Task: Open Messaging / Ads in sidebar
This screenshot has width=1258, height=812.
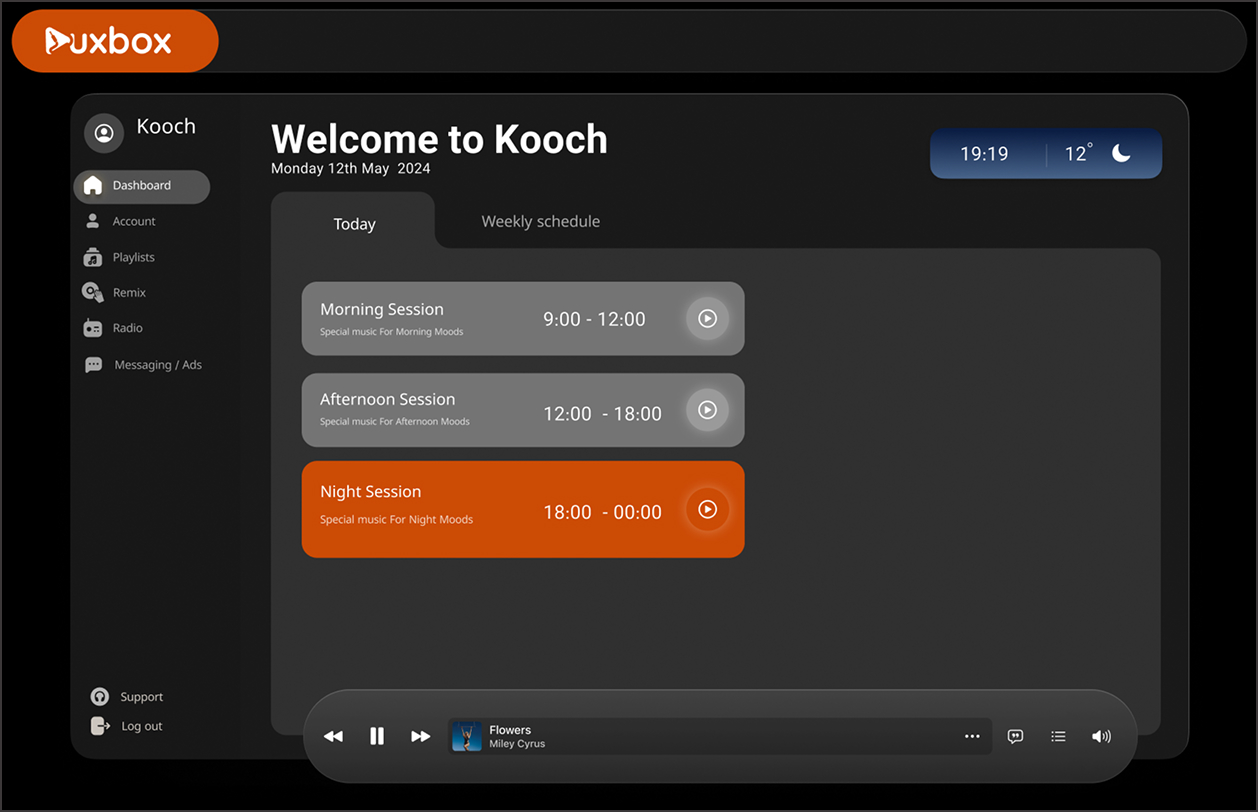Action: click(156, 365)
